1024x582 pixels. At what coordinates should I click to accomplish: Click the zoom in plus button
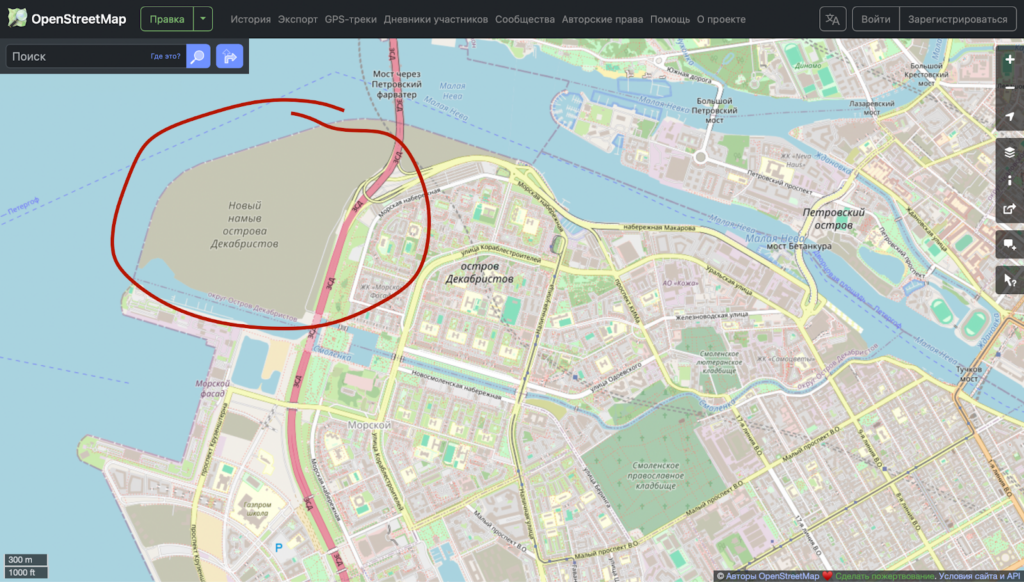point(1009,60)
